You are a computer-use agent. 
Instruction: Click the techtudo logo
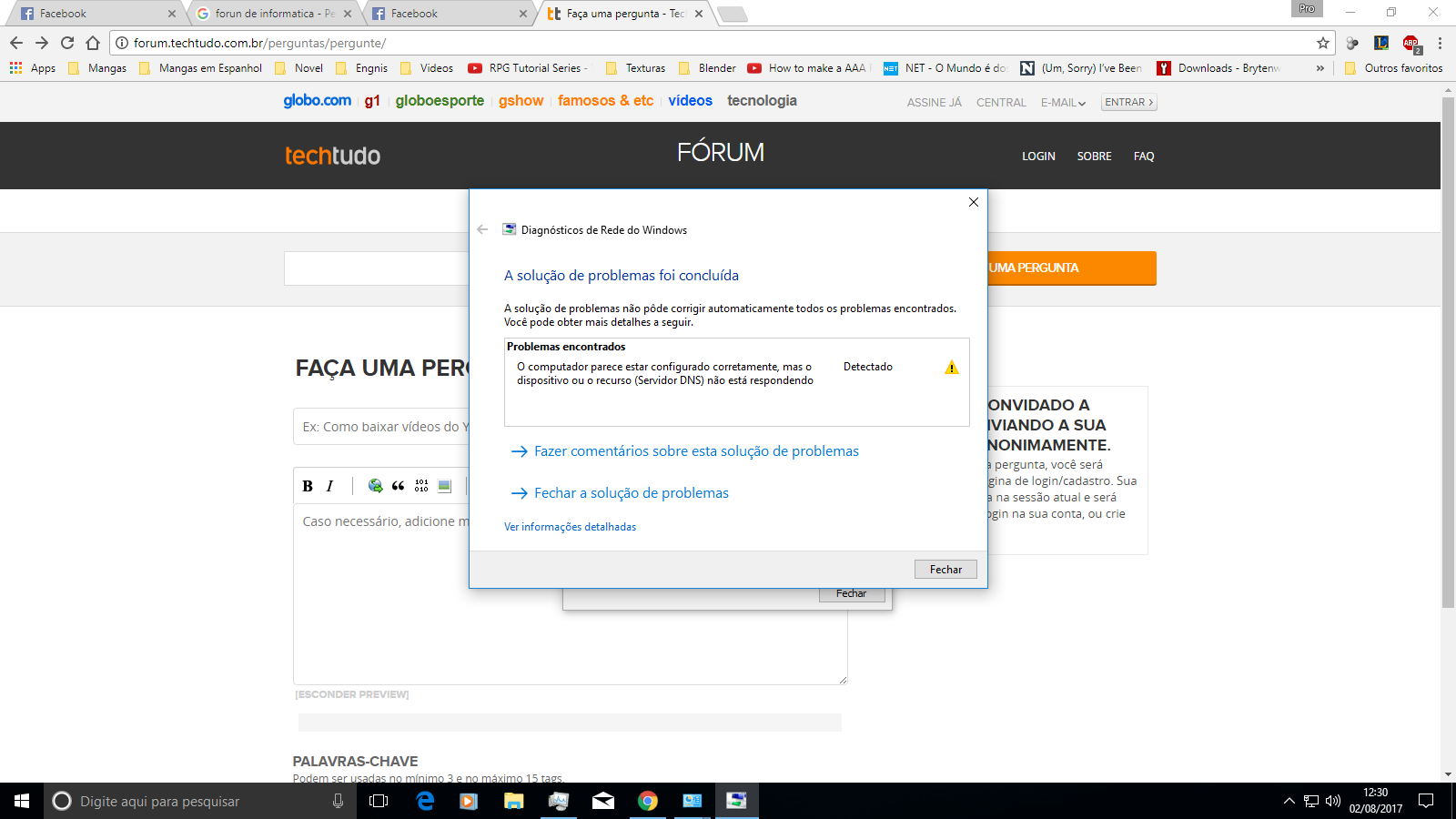[332, 156]
